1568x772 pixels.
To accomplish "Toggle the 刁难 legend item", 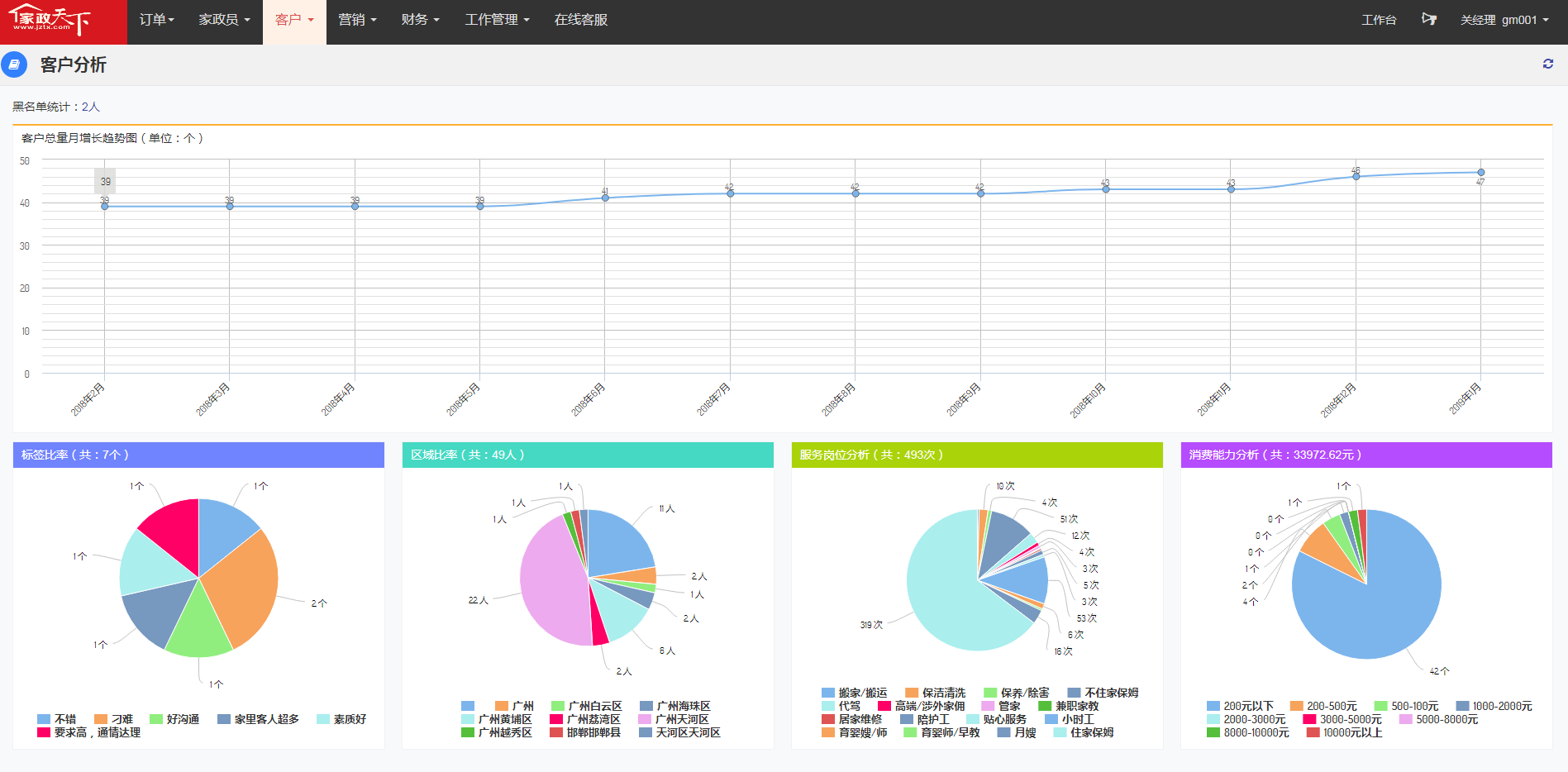I will pyautogui.click(x=113, y=719).
